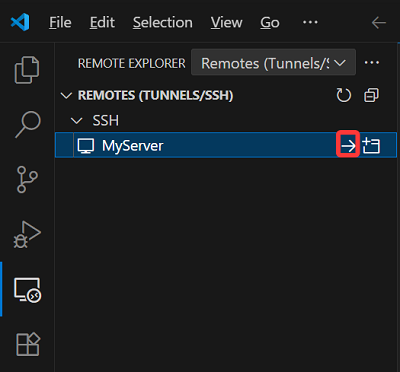This screenshot has width=400, height=372.
Task: Open the Run and Debug view
Action: pos(27,234)
